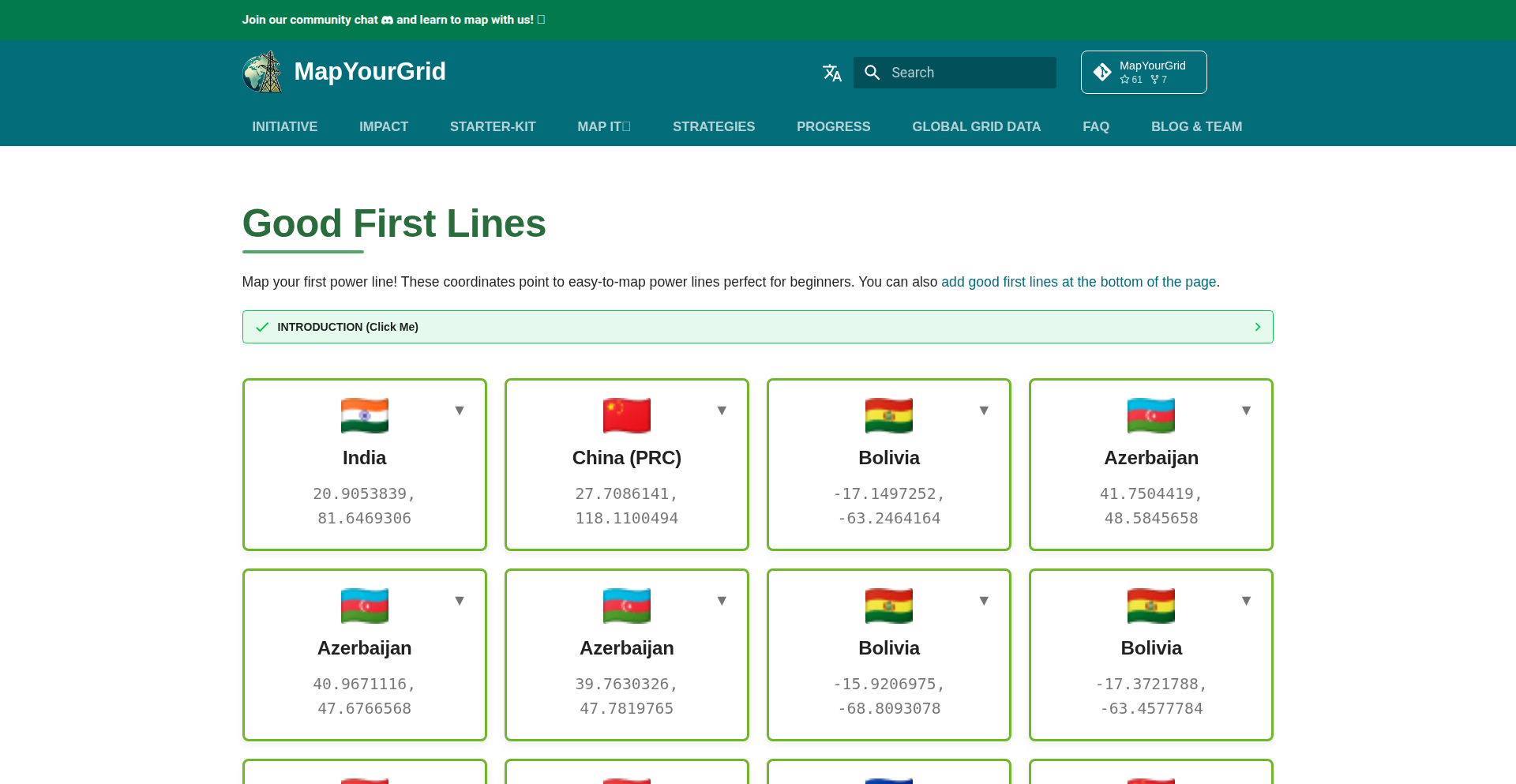The width and height of the screenshot is (1516, 784).
Task: Open the language translation selector
Action: (832, 73)
